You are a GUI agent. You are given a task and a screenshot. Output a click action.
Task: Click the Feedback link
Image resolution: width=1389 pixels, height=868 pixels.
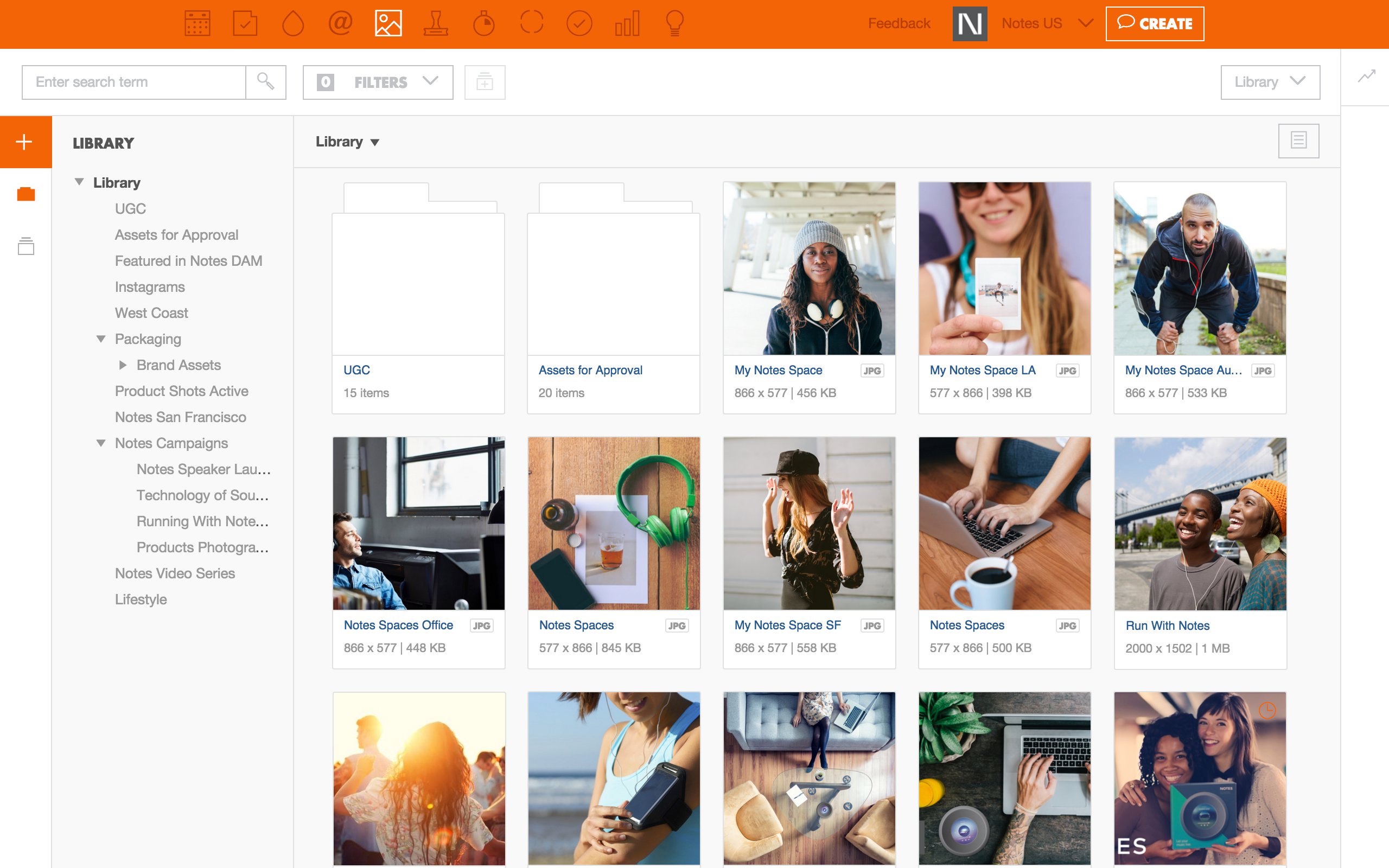899,23
